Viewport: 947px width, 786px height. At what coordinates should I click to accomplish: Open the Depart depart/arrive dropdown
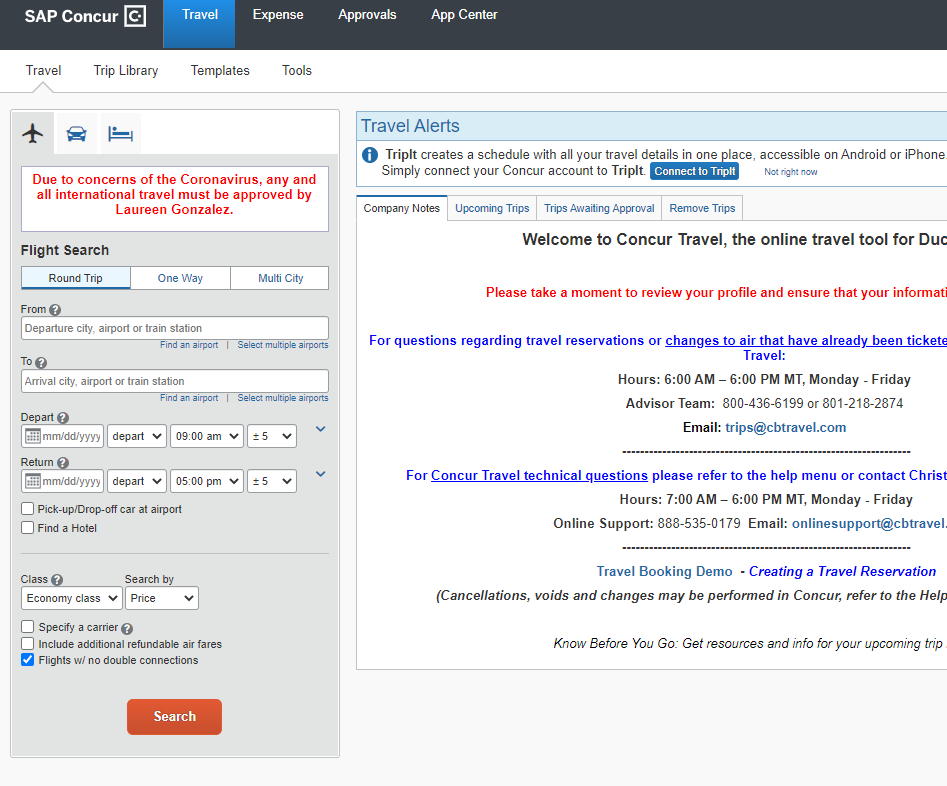[136, 436]
